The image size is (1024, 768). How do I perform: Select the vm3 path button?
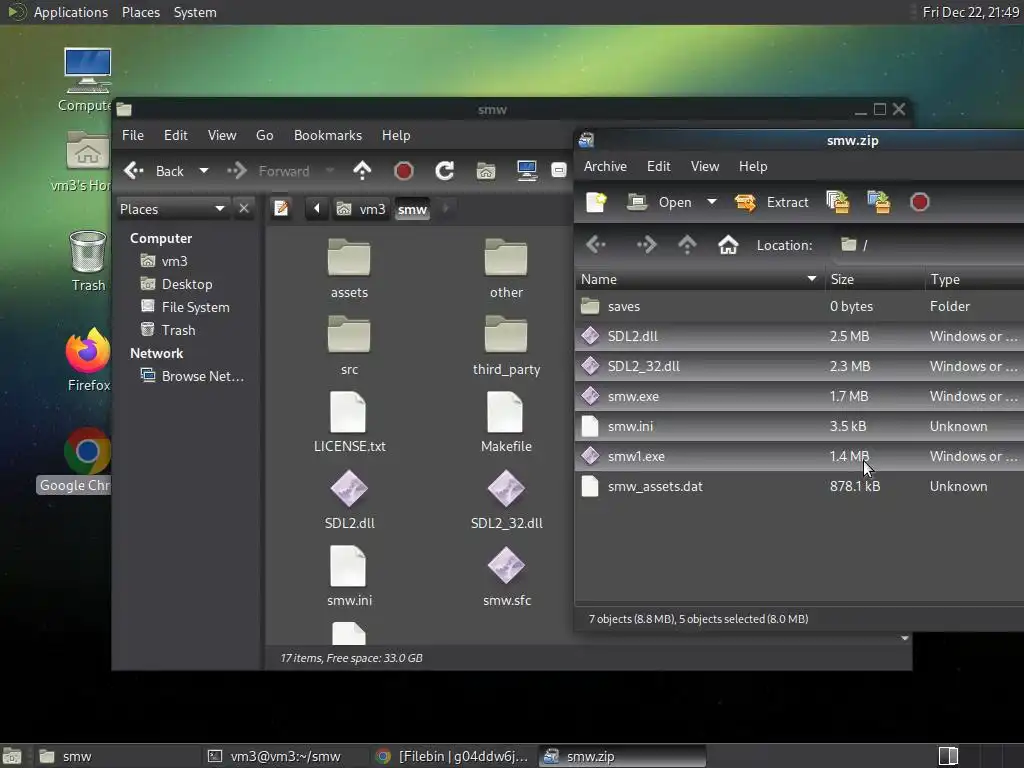coord(361,209)
